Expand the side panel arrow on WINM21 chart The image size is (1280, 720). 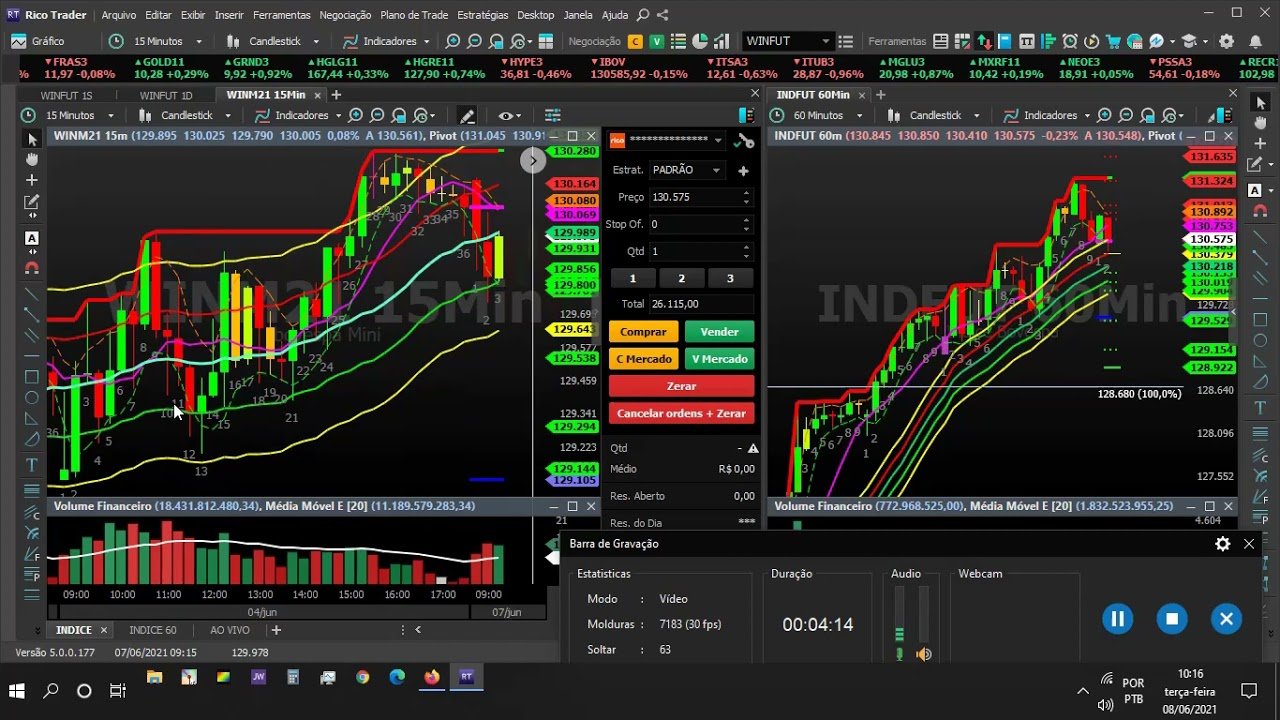point(532,159)
